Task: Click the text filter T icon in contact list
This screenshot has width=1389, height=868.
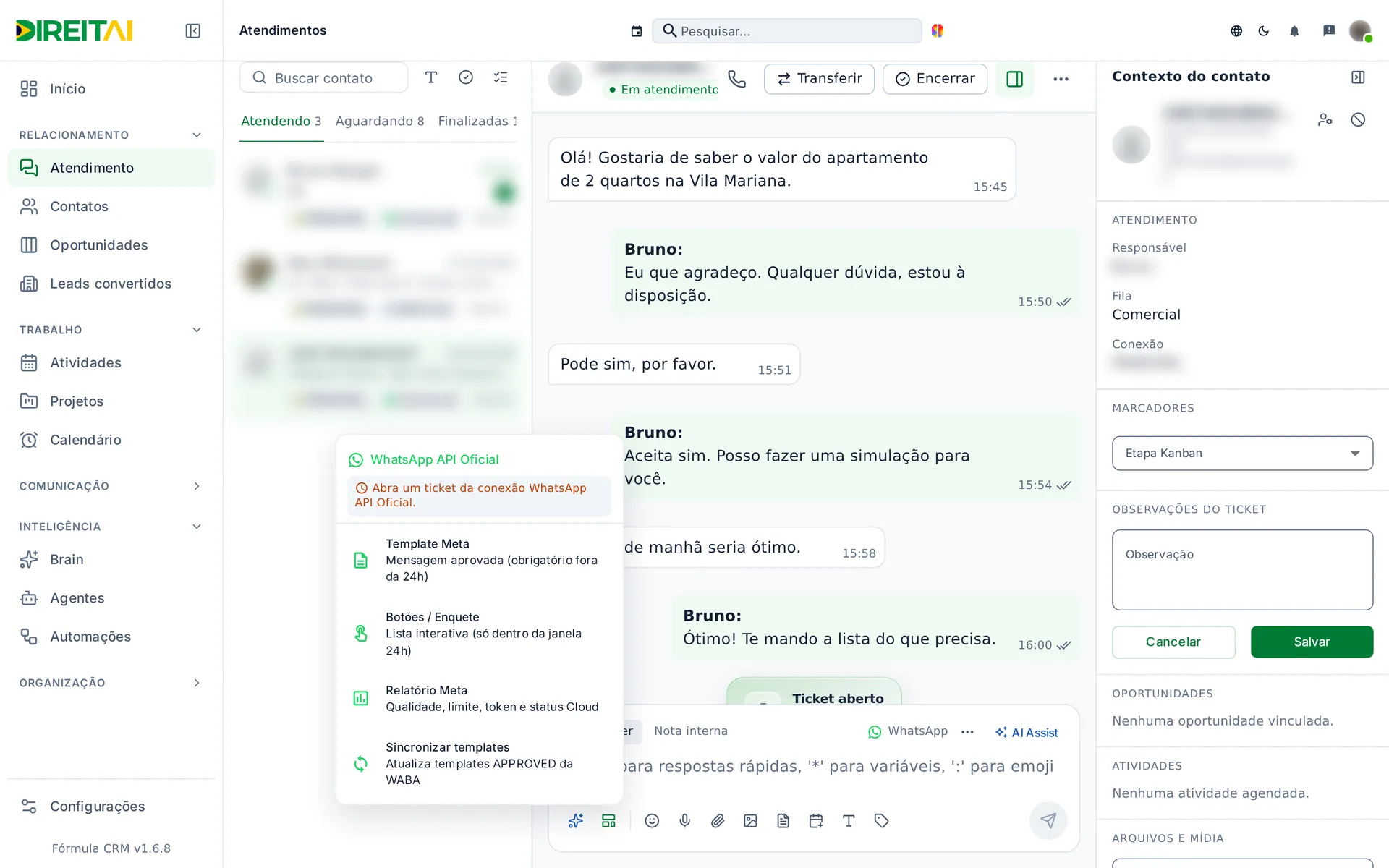Action: point(431,77)
